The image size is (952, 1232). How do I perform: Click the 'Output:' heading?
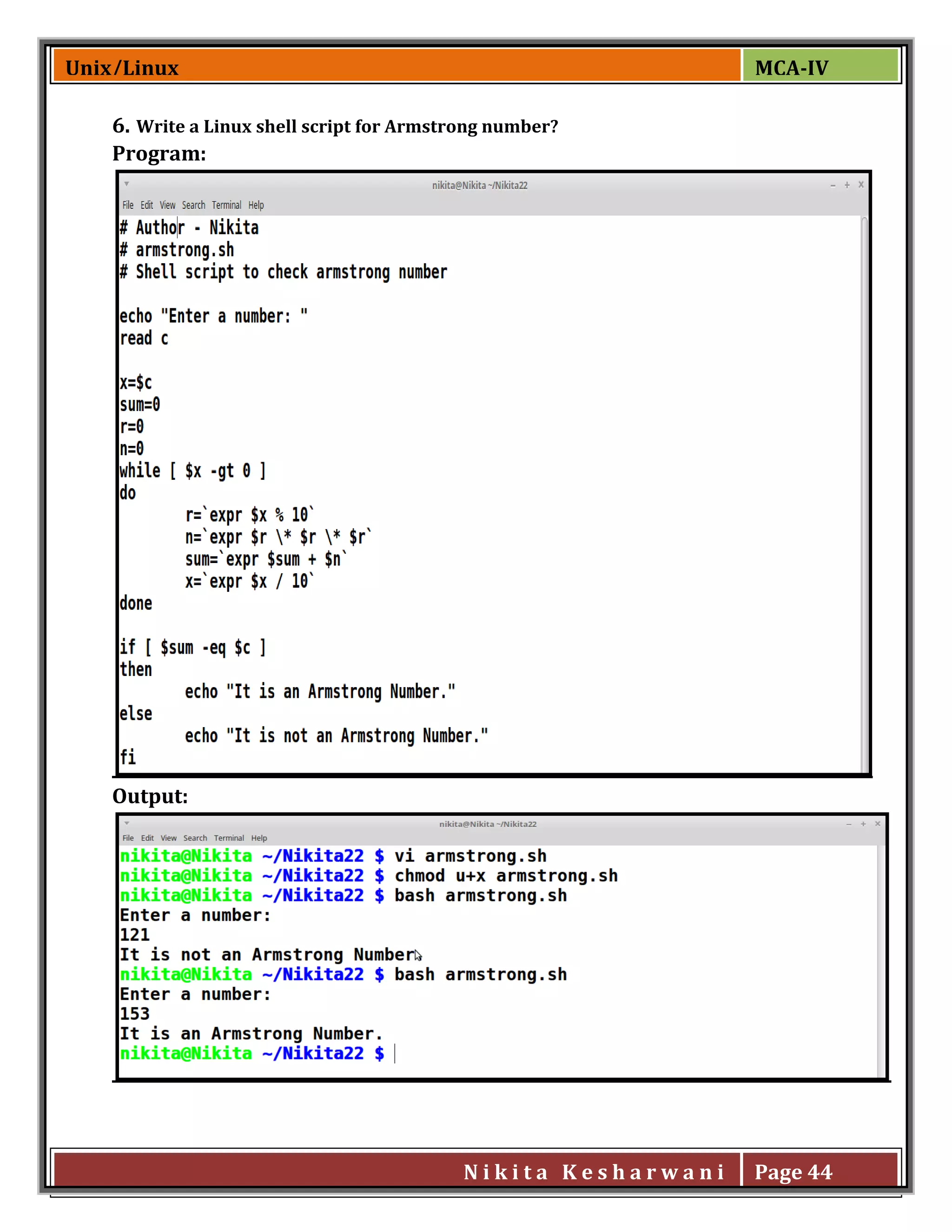point(150,796)
